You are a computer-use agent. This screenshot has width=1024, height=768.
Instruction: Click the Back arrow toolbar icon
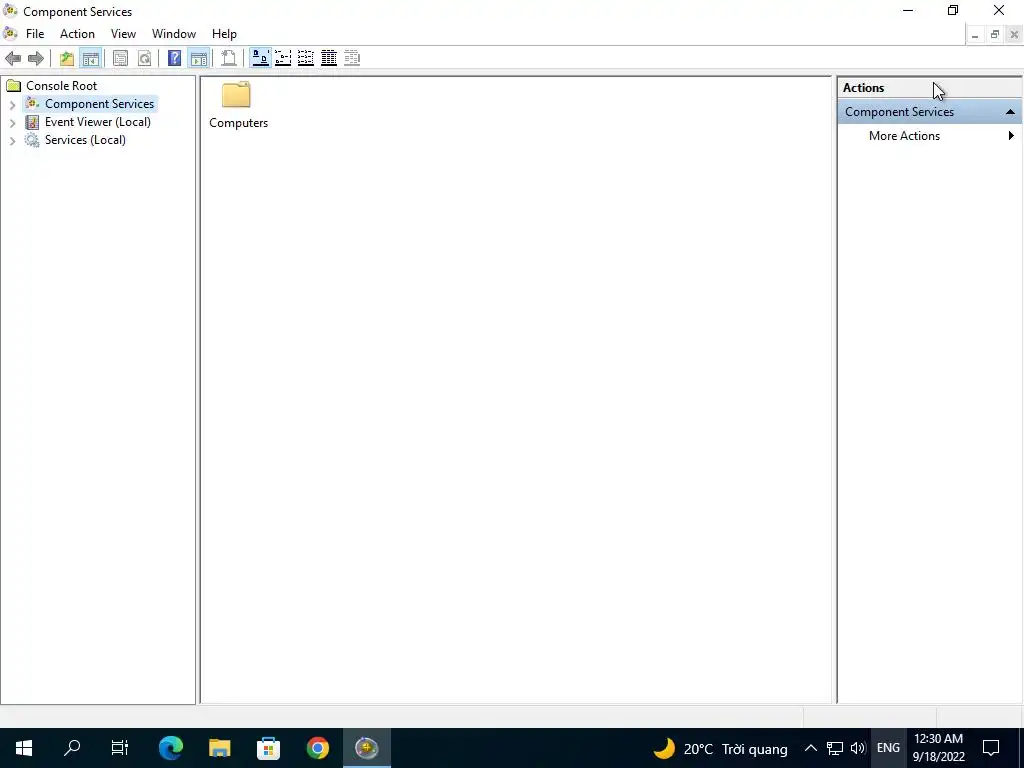coord(13,58)
